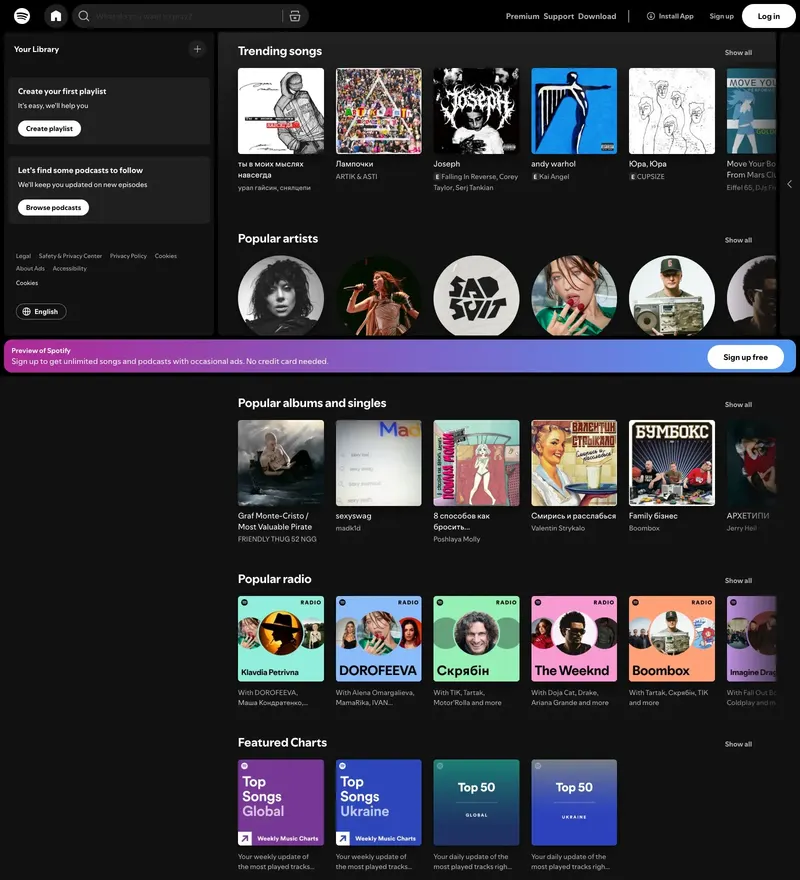
Task: Open the Joseph song cover
Action: (476, 111)
